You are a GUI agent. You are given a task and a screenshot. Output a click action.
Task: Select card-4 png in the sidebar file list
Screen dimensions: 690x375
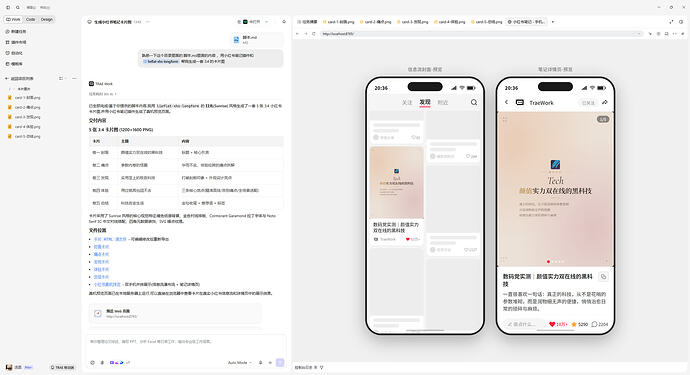pos(24,127)
